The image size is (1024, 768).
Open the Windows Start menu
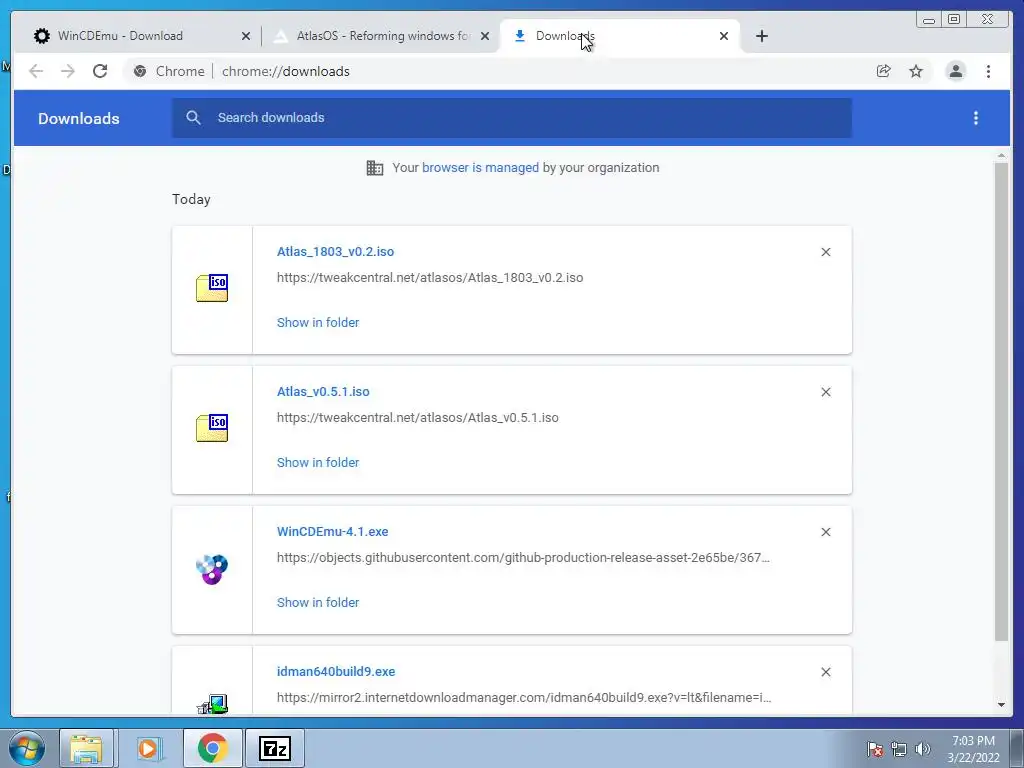[26, 748]
